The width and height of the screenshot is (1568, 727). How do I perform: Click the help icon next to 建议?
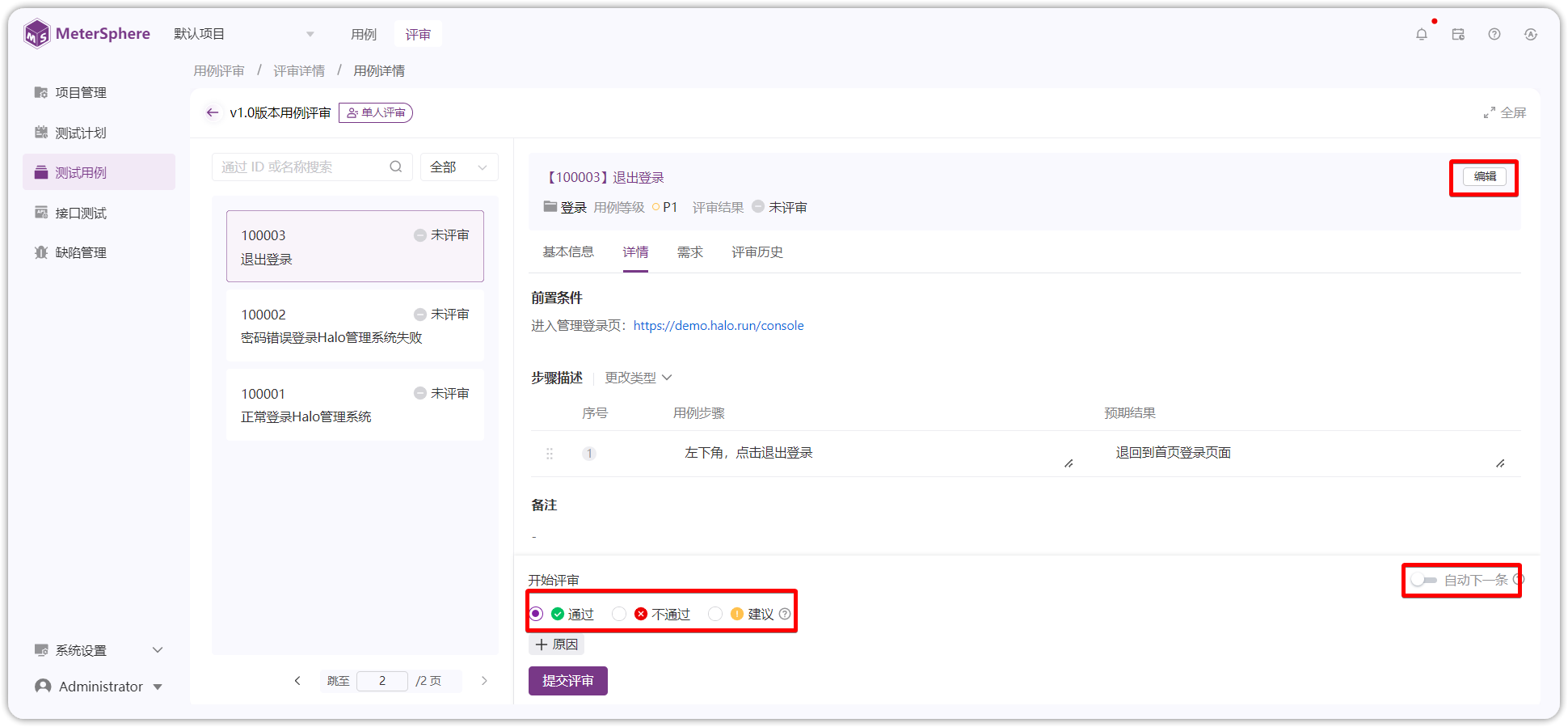785,614
